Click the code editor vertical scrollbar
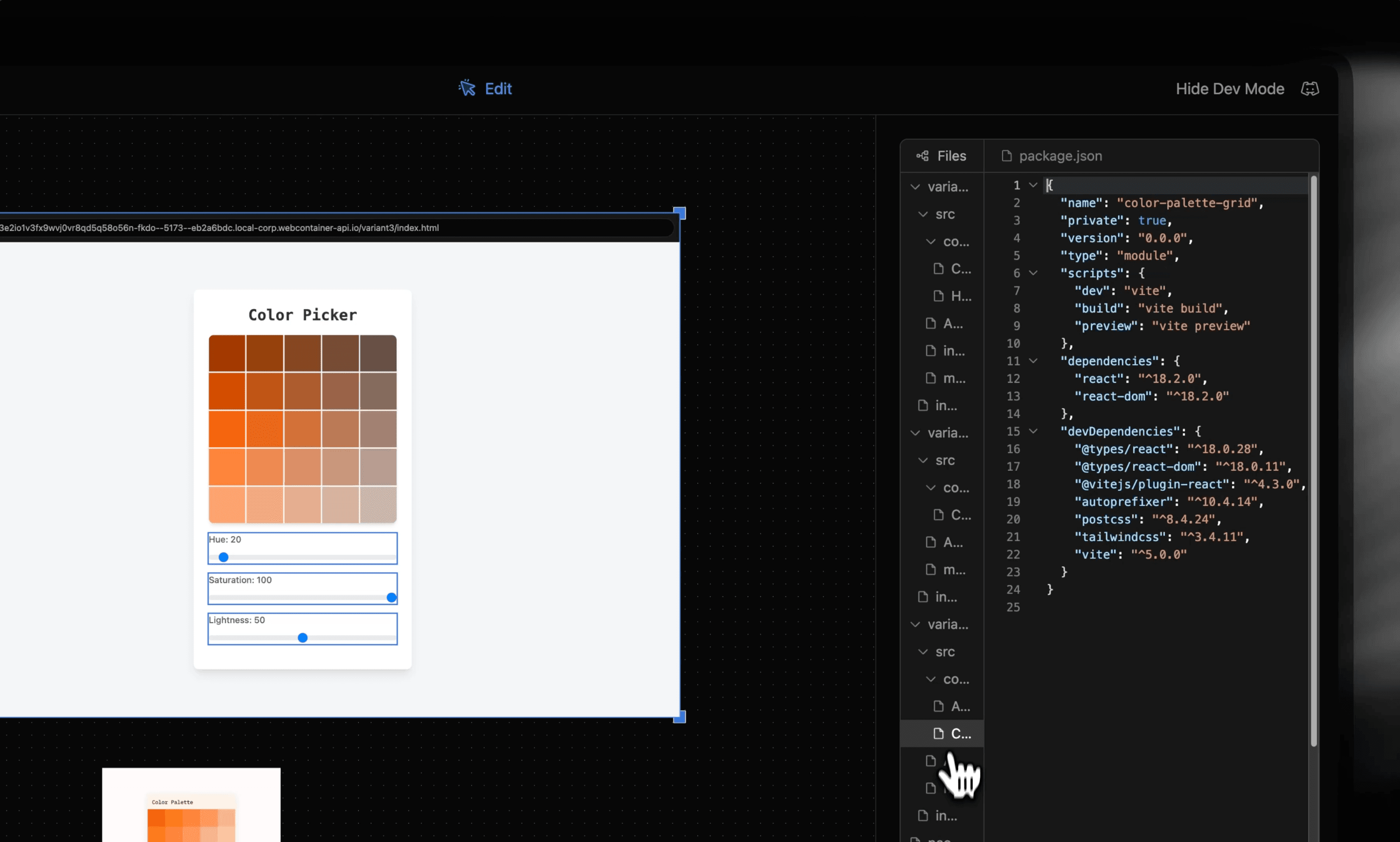The height and width of the screenshot is (842, 1400). coord(1313,461)
